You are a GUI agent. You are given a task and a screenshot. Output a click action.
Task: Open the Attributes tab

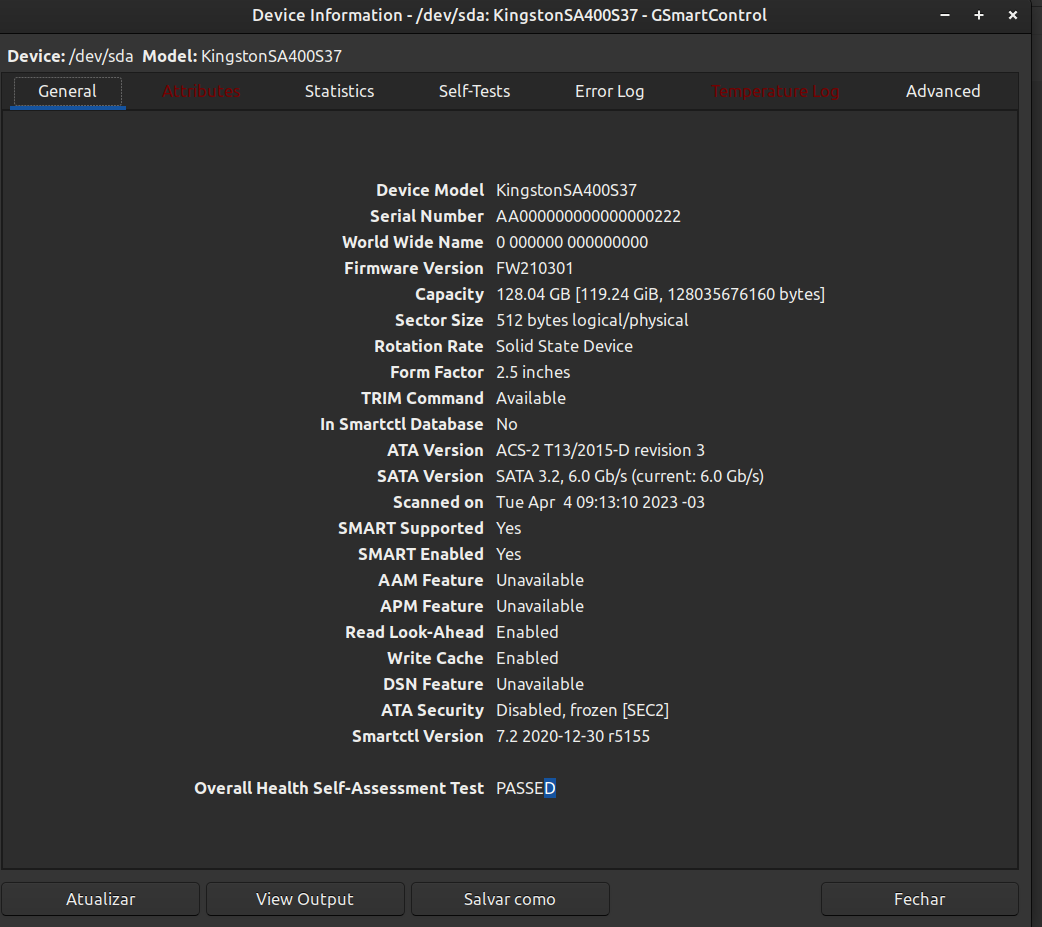point(201,91)
